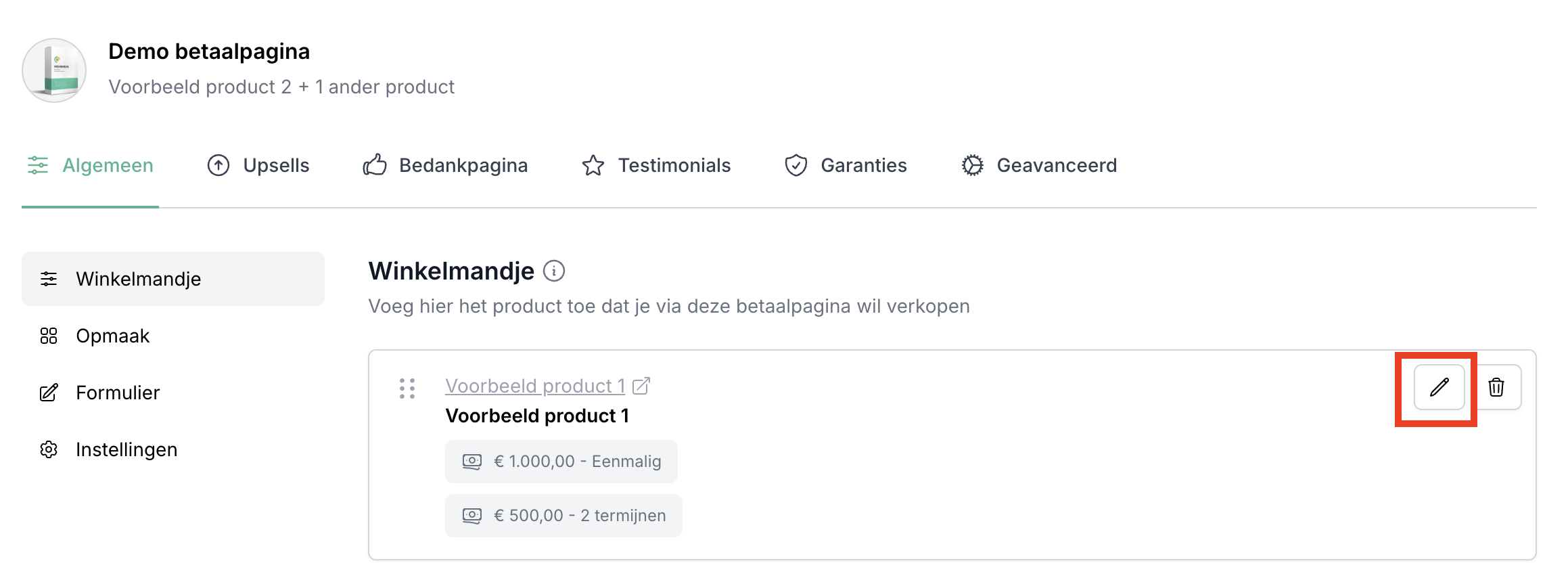Viewport: 1568px width, 578px height.
Task: Switch to the Bedankpagina tab
Action: [x=445, y=165]
